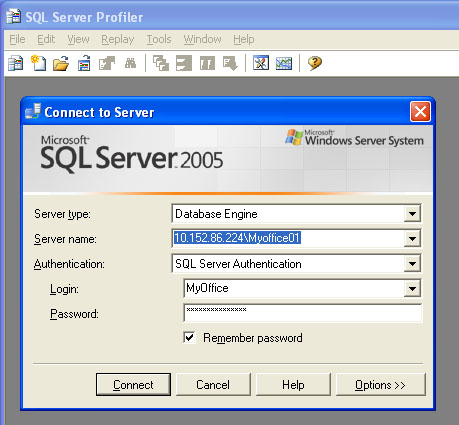Open the Tools menu

point(159,39)
